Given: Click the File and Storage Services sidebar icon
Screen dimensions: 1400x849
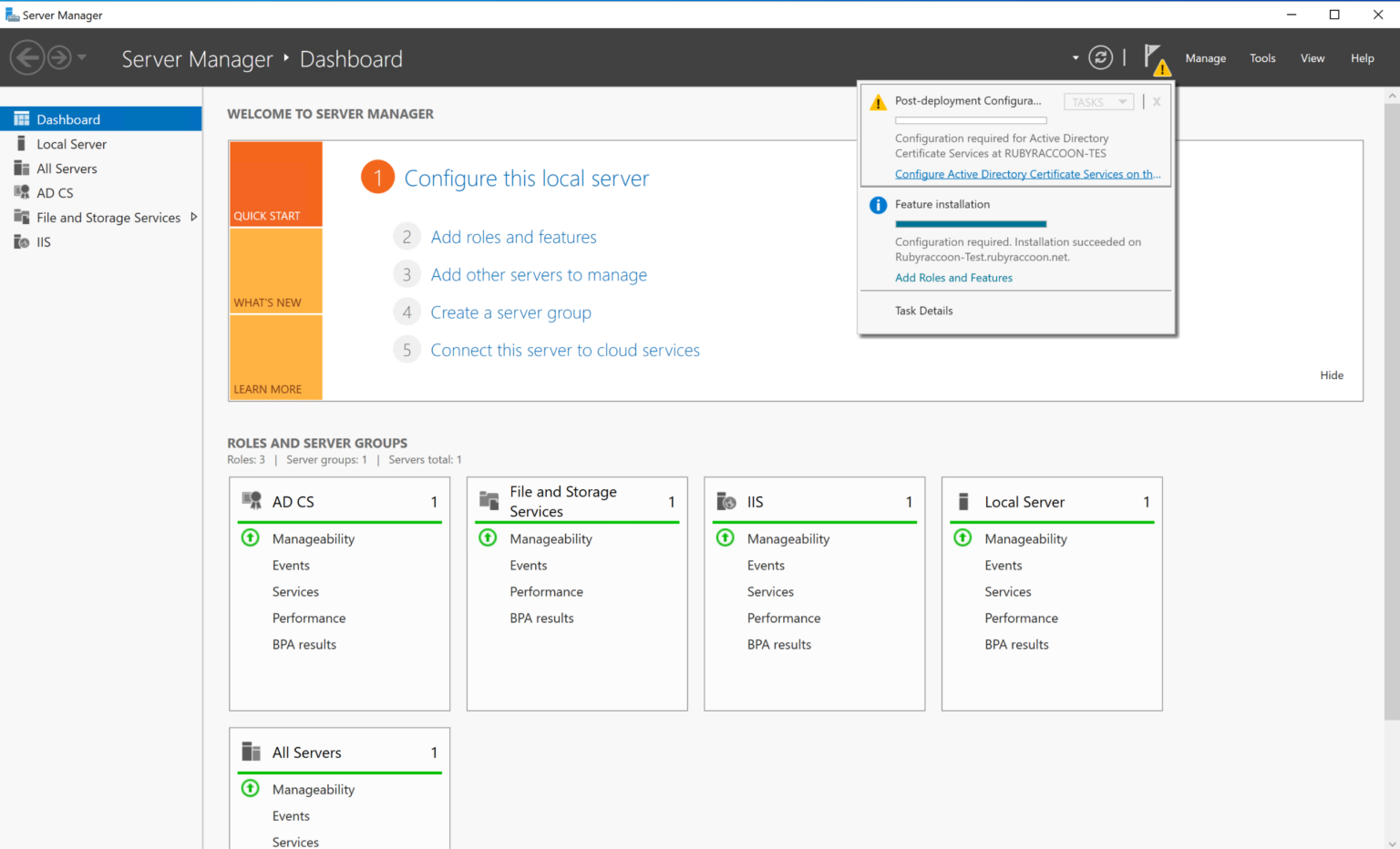Looking at the screenshot, I should pos(22,217).
